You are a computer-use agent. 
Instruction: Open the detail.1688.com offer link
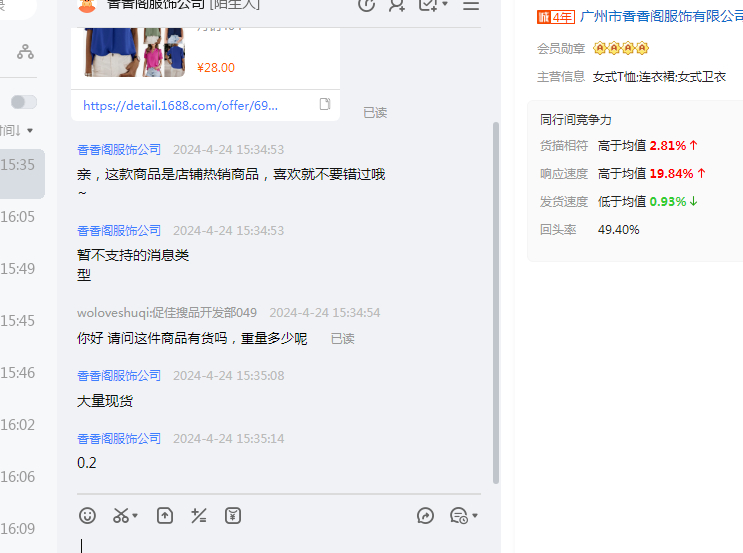(x=181, y=105)
